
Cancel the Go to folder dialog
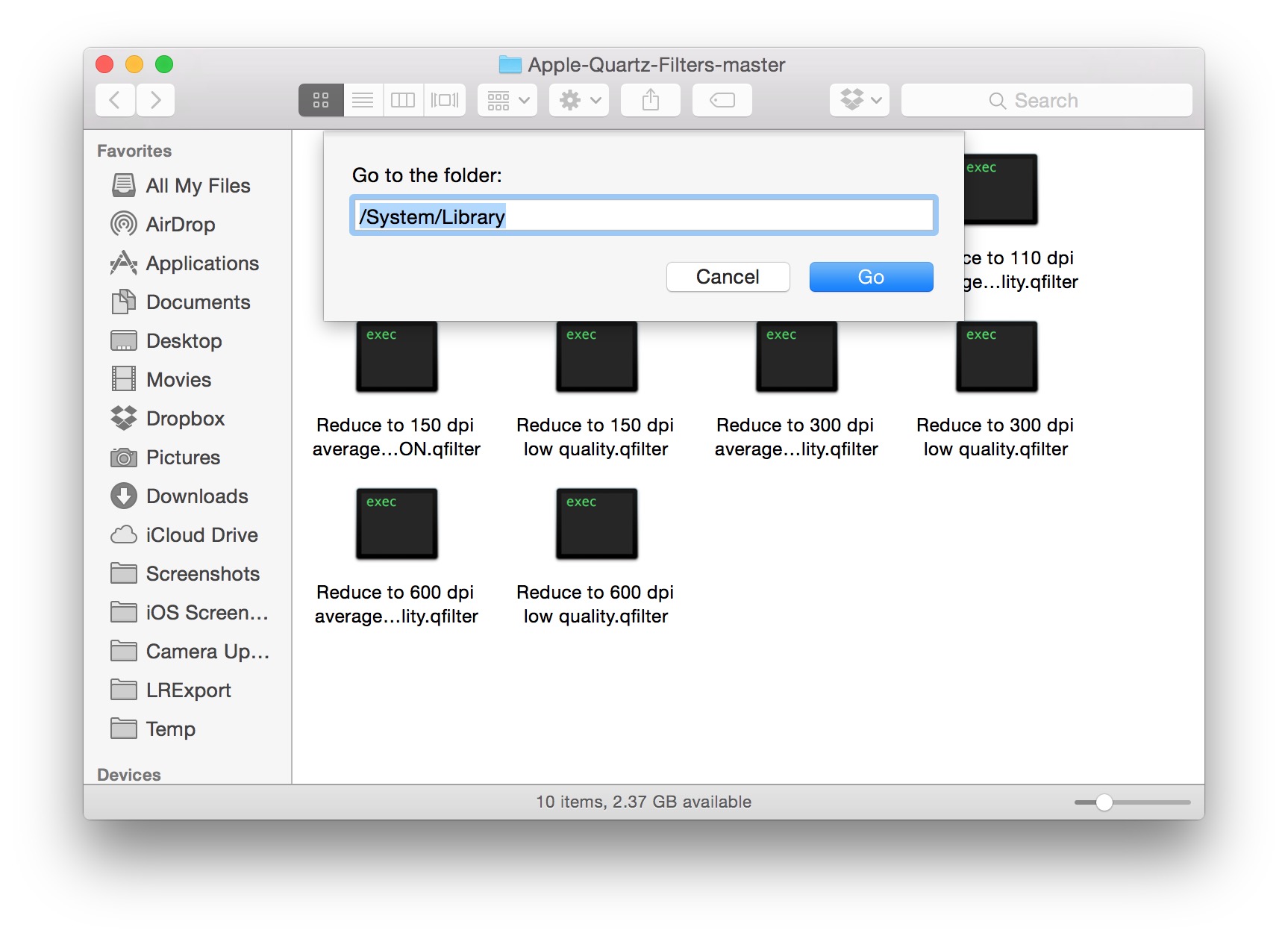pyautogui.click(x=728, y=277)
